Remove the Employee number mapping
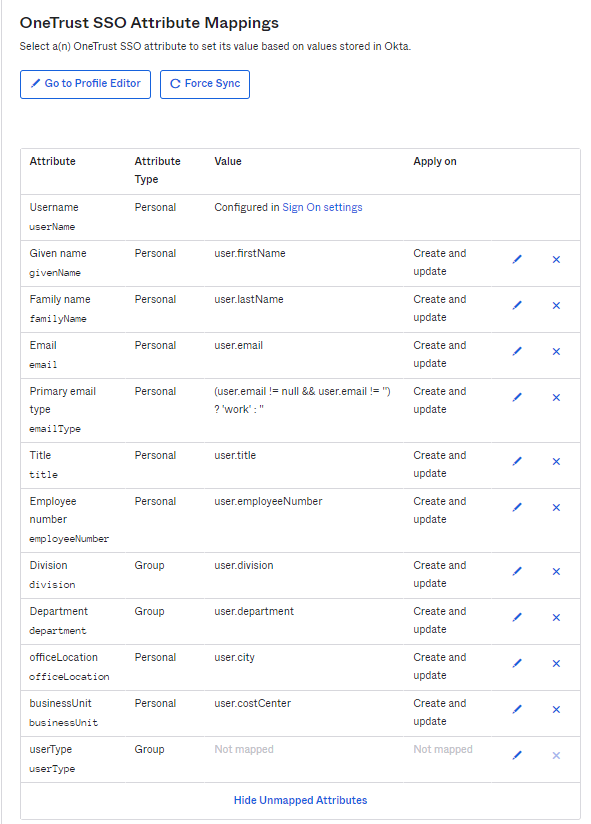This screenshot has height=824, width=591. [556, 507]
